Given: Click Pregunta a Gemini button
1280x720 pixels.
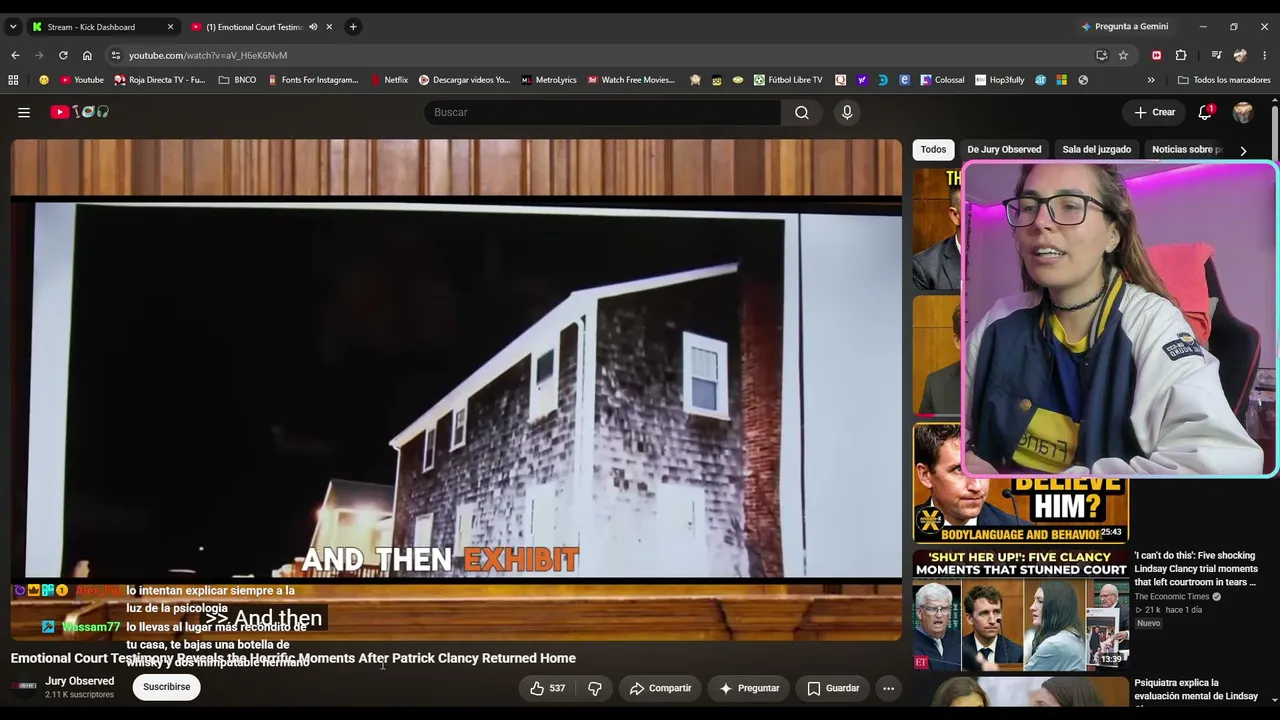Looking at the screenshot, I should (x=1123, y=27).
